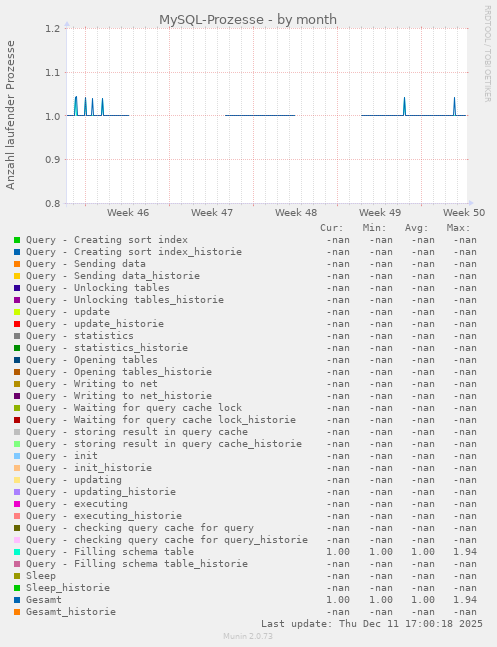Viewport: 497px width, 647px height.
Task: Click the orange swatch for Sending data
Action: click(17, 264)
